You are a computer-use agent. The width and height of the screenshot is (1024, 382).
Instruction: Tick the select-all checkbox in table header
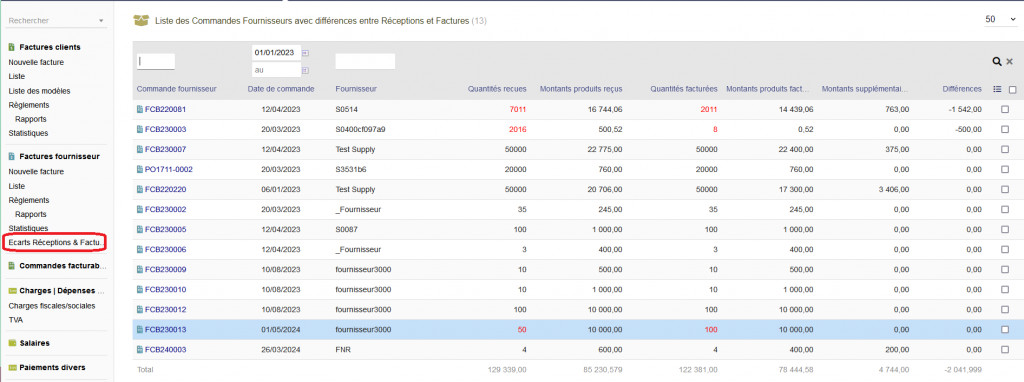(1012, 89)
